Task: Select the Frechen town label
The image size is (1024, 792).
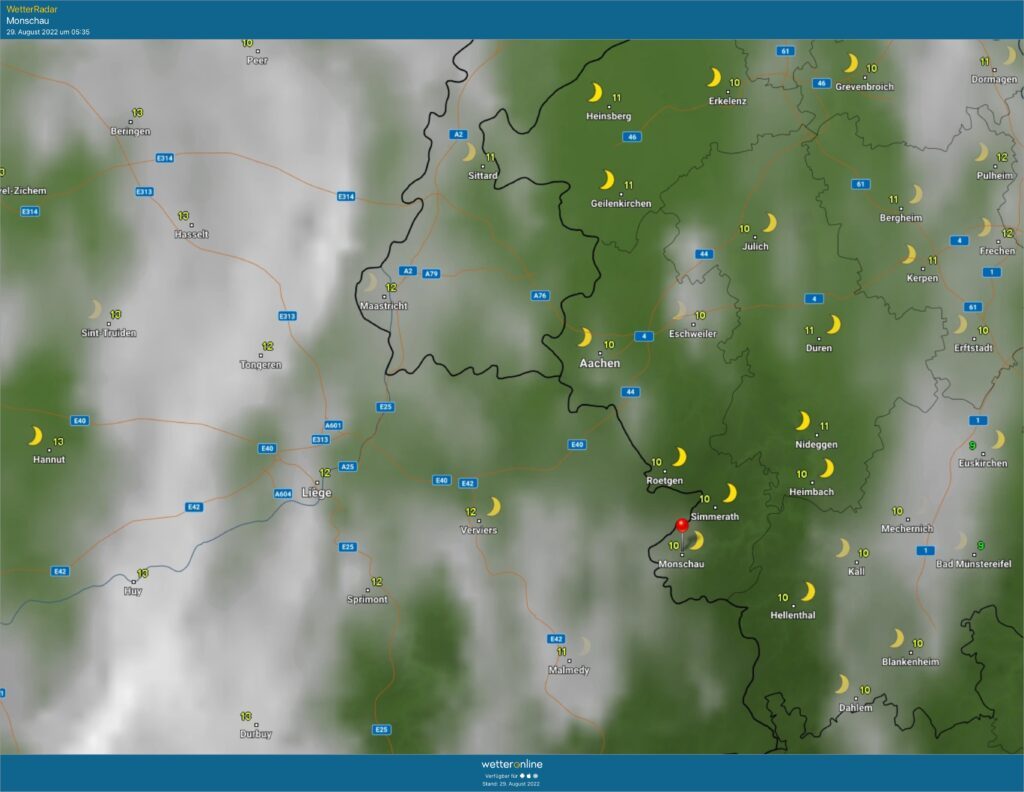Action: tap(997, 251)
